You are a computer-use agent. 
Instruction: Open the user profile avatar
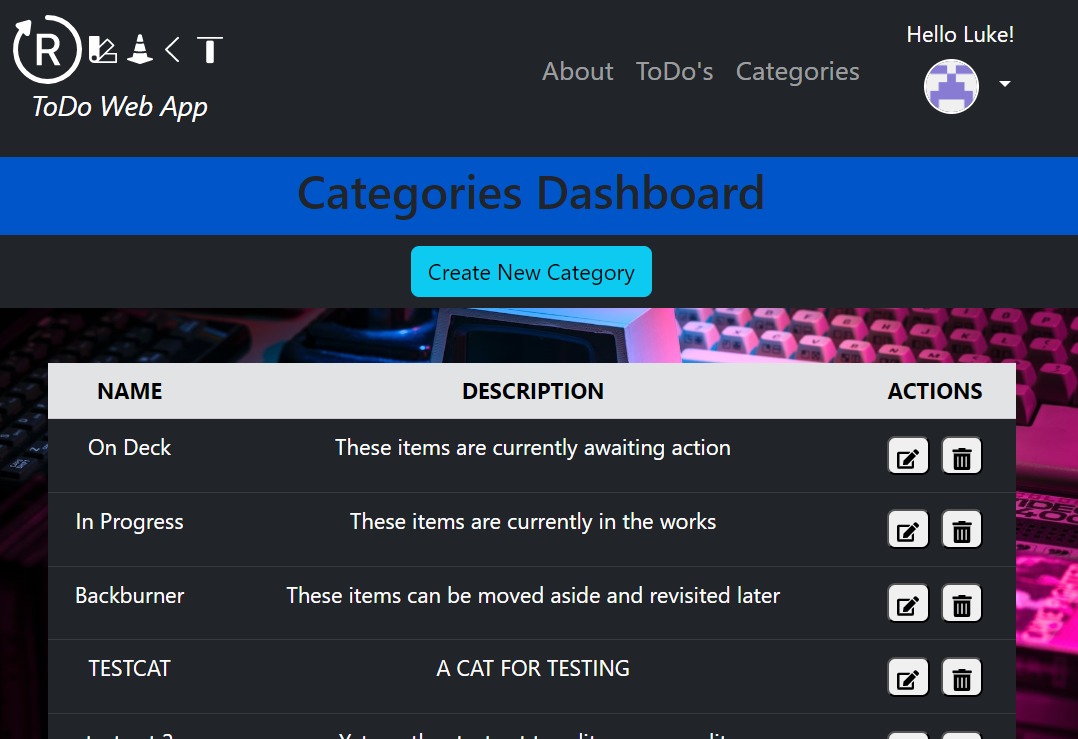tap(951, 87)
